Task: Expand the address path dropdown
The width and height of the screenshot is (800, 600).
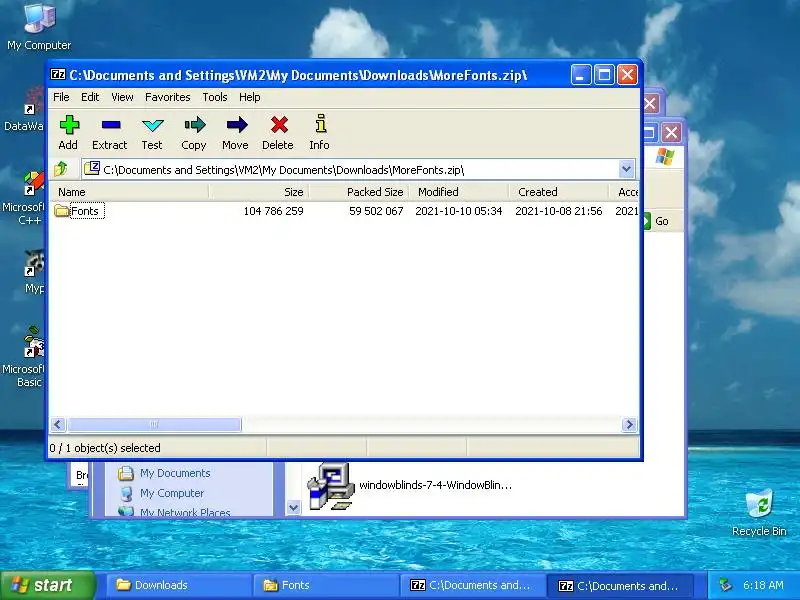Action: coord(627,169)
